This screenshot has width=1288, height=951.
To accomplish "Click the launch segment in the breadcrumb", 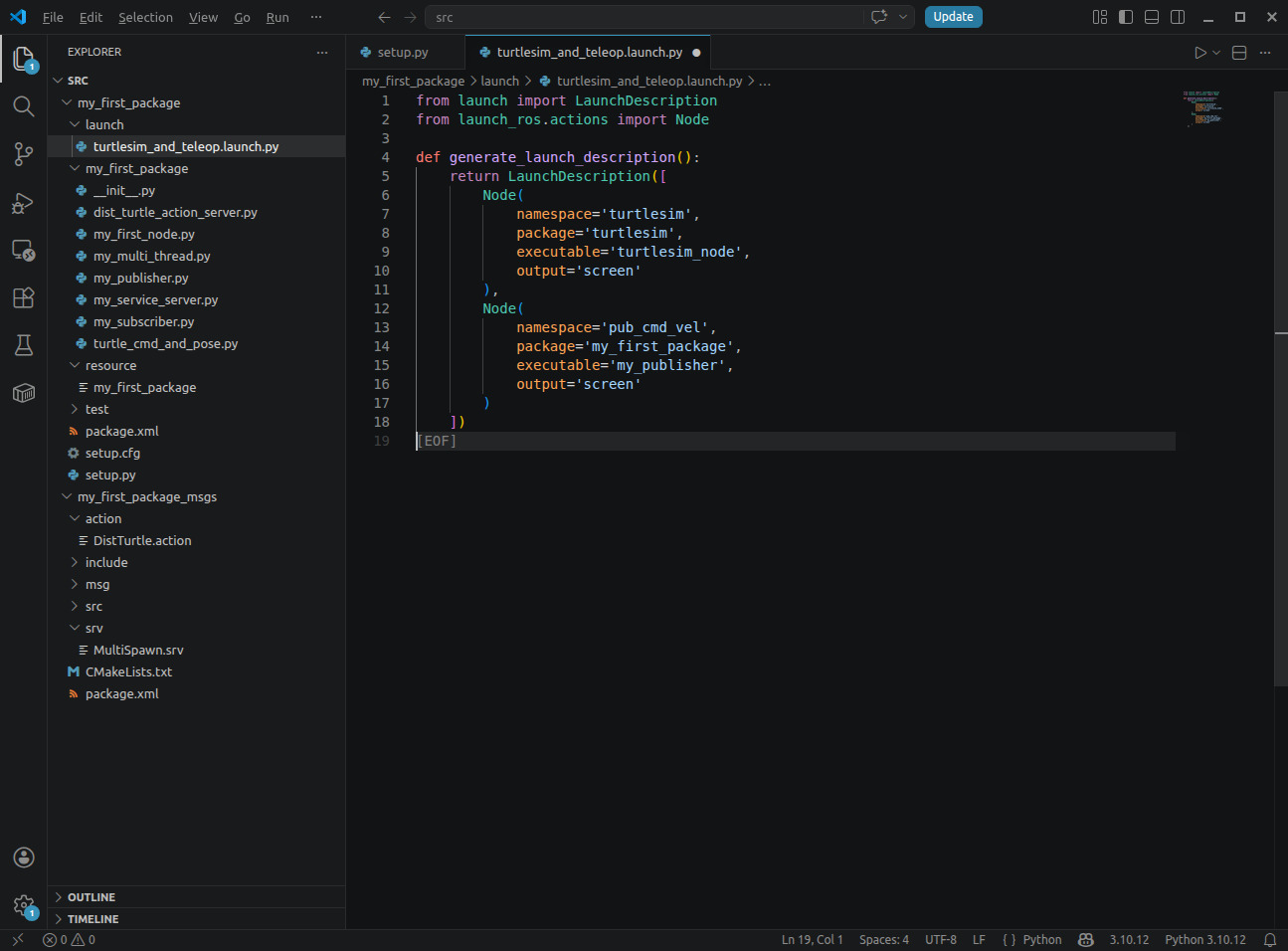I will click(x=499, y=81).
